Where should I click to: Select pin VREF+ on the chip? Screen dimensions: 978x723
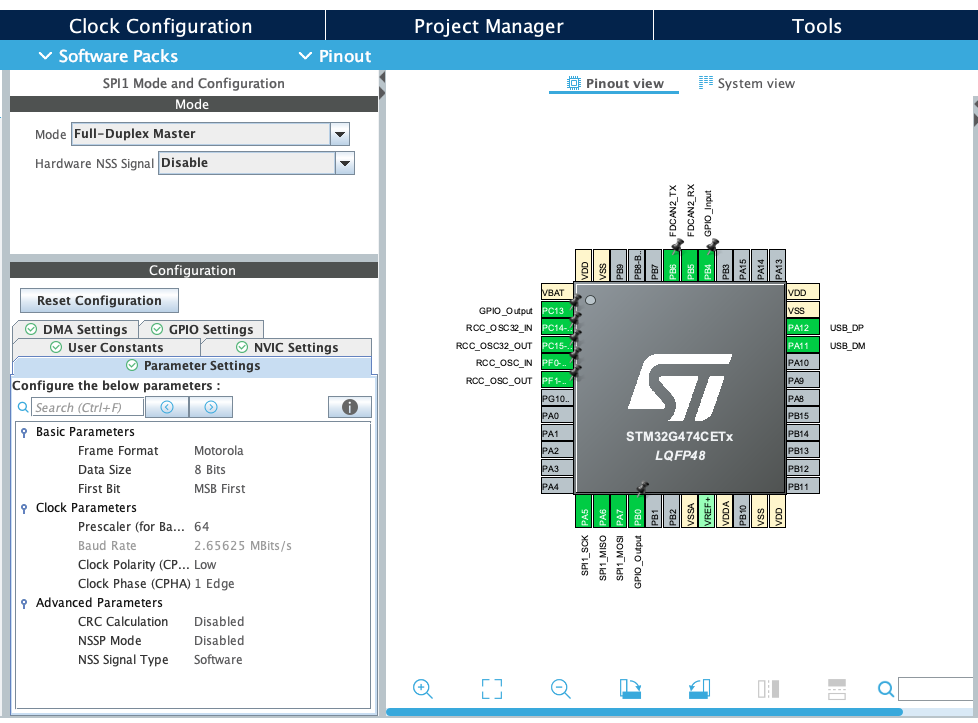point(707,511)
